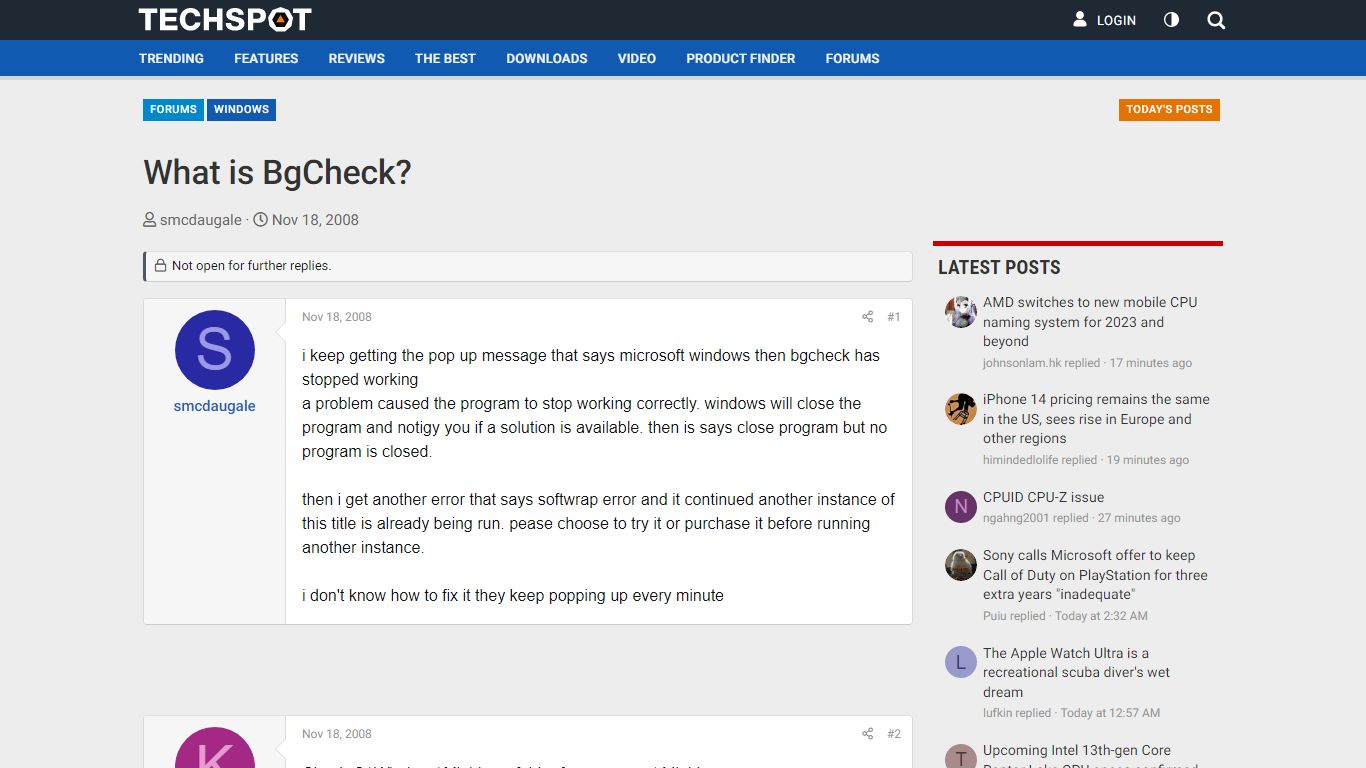Click 'Not open for further replies' notice

click(528, 266)
